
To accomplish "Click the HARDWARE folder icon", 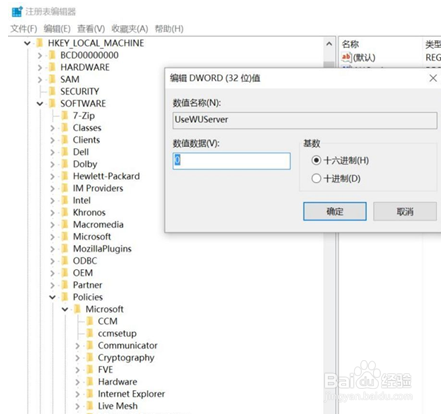I will tap(52, 67).
